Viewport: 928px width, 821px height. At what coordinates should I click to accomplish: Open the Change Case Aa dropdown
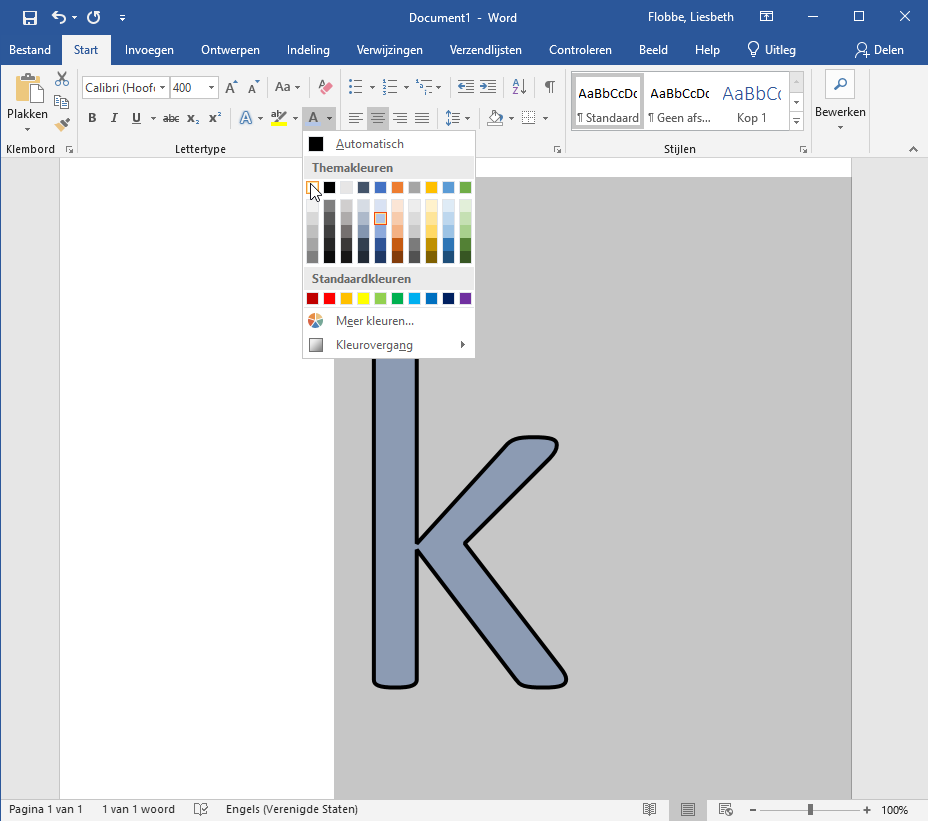coord(288,88)
